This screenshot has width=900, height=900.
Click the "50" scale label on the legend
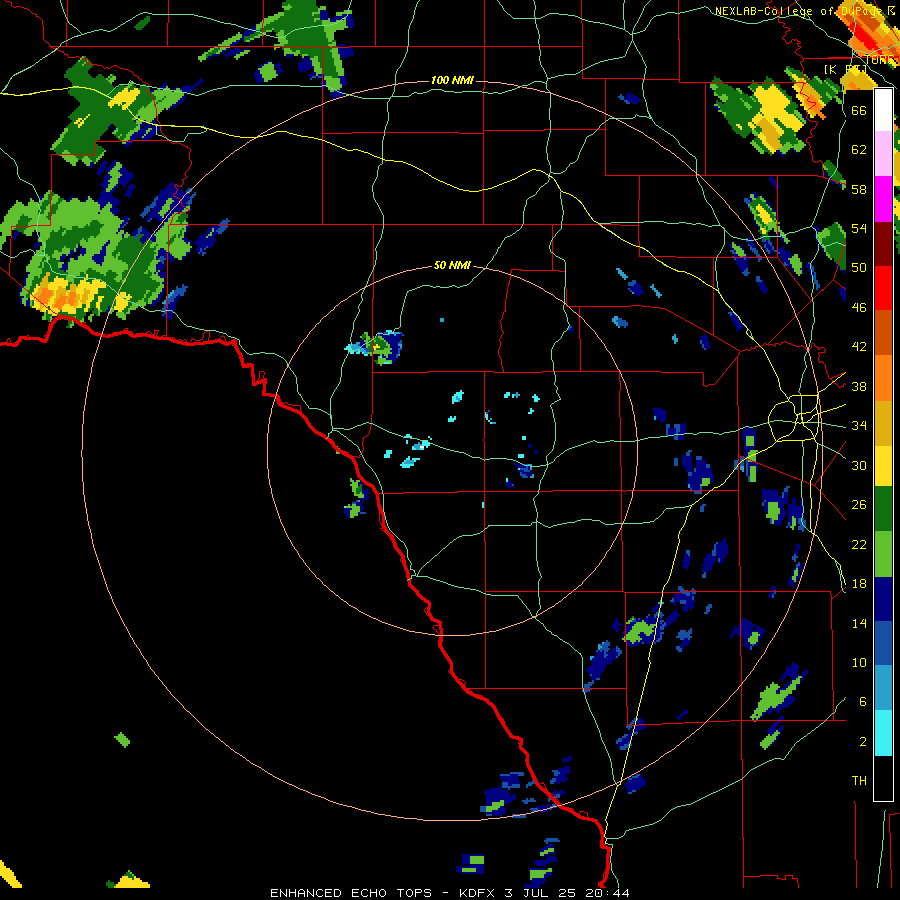coord(859,268)
